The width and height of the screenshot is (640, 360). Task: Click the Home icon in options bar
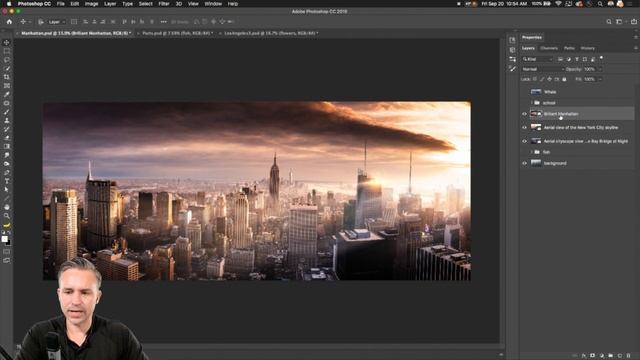point(9,22)
